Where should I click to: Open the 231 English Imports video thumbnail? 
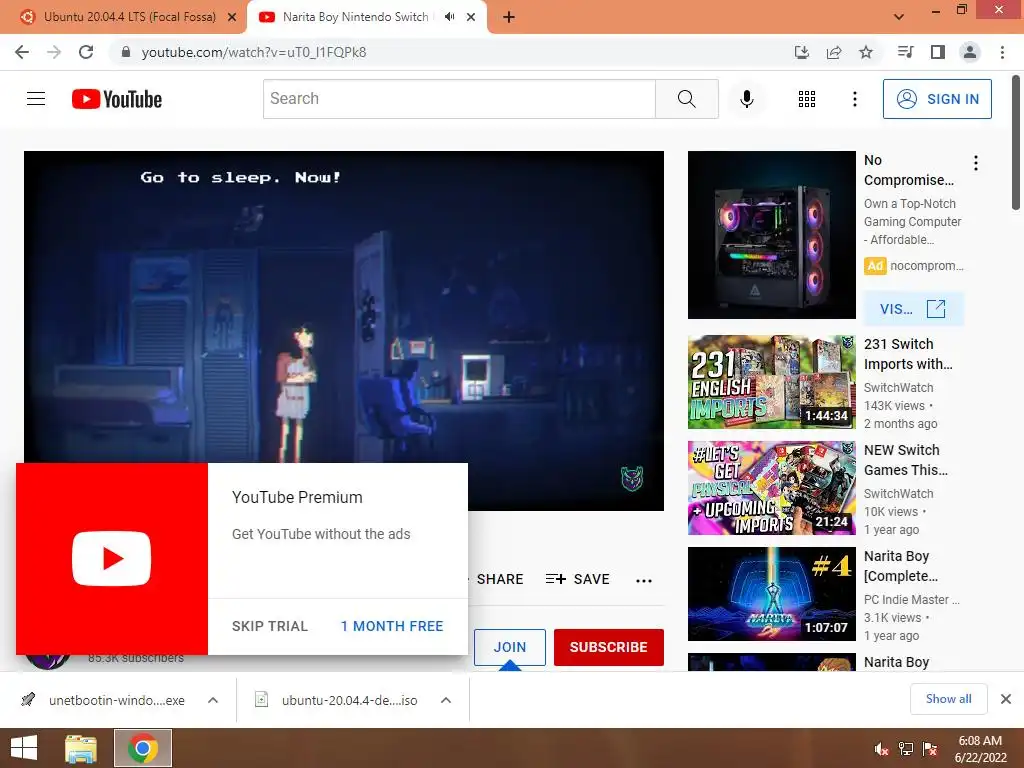[771, 381]
